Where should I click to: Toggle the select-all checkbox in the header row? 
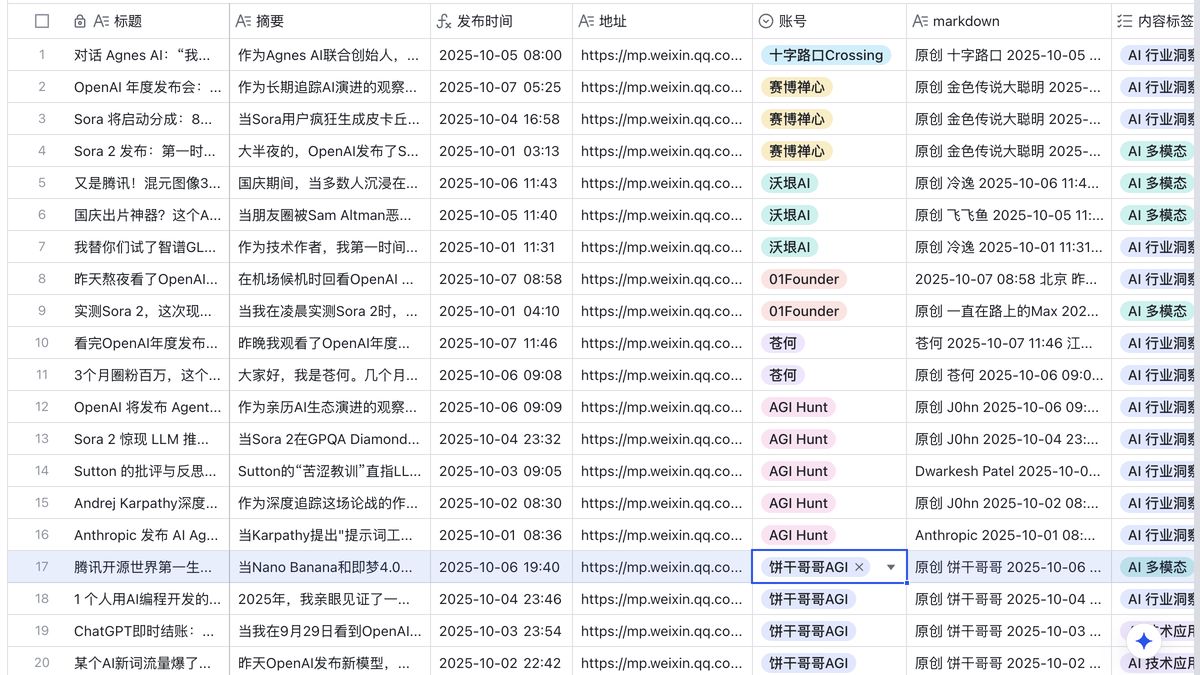tap(41, 20)
